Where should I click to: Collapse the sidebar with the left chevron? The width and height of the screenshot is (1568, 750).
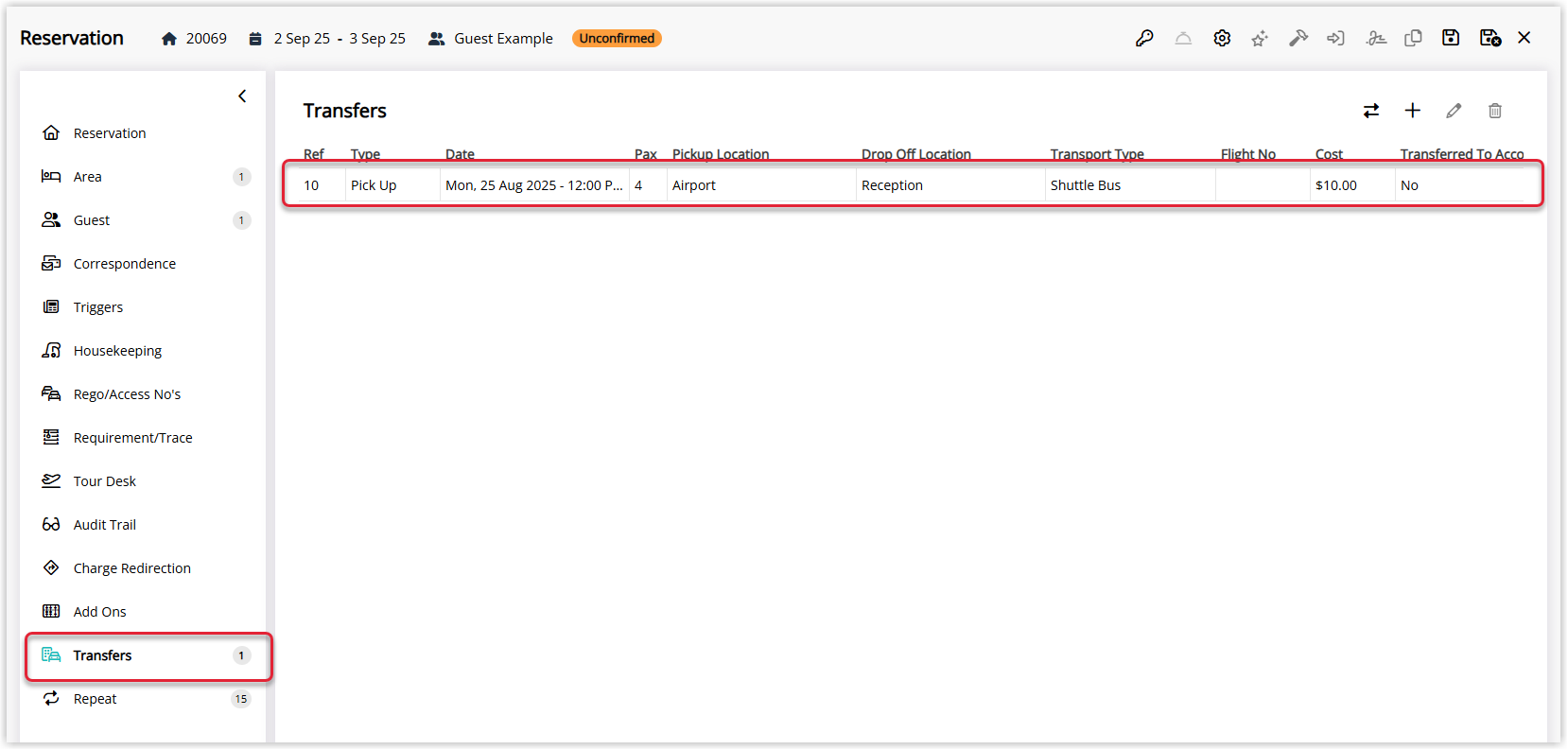pyautogui.click(x=242, y=96)
